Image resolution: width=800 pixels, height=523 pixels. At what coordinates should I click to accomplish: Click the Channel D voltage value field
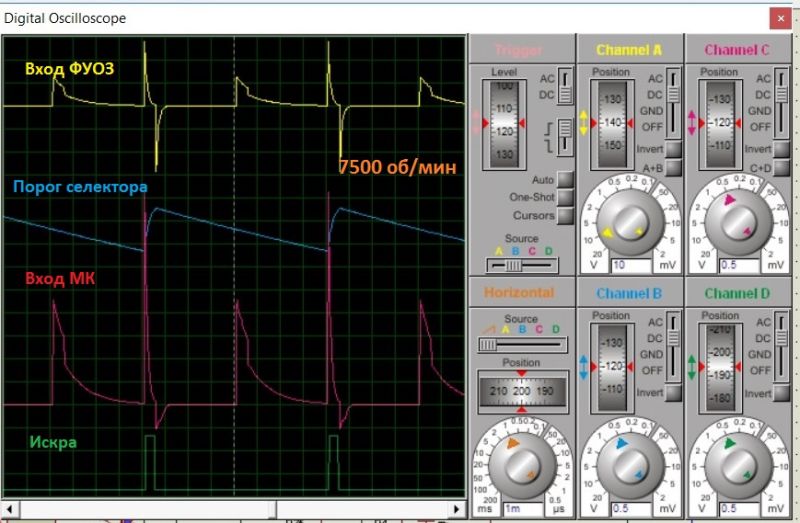[x=740, y=509]
